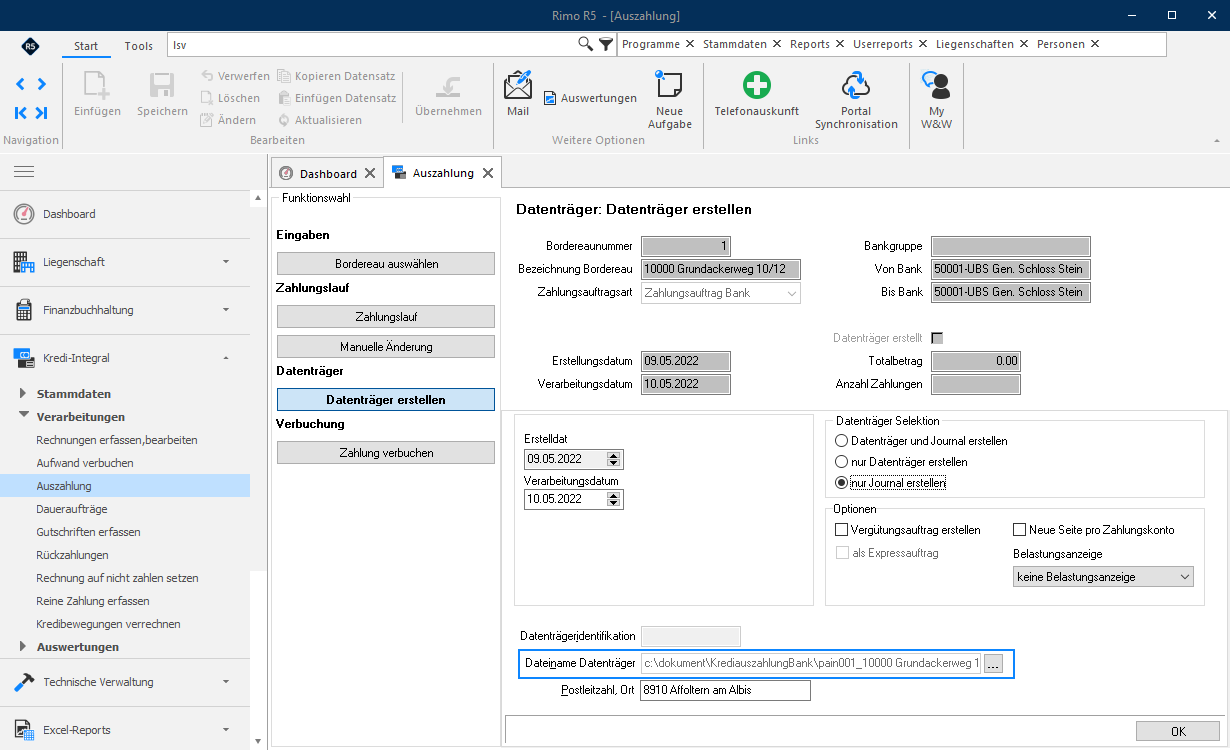Collapse the Kredi-Integral section
Viewport: 1230px width, 750px height.
click(x=125, y=358)
